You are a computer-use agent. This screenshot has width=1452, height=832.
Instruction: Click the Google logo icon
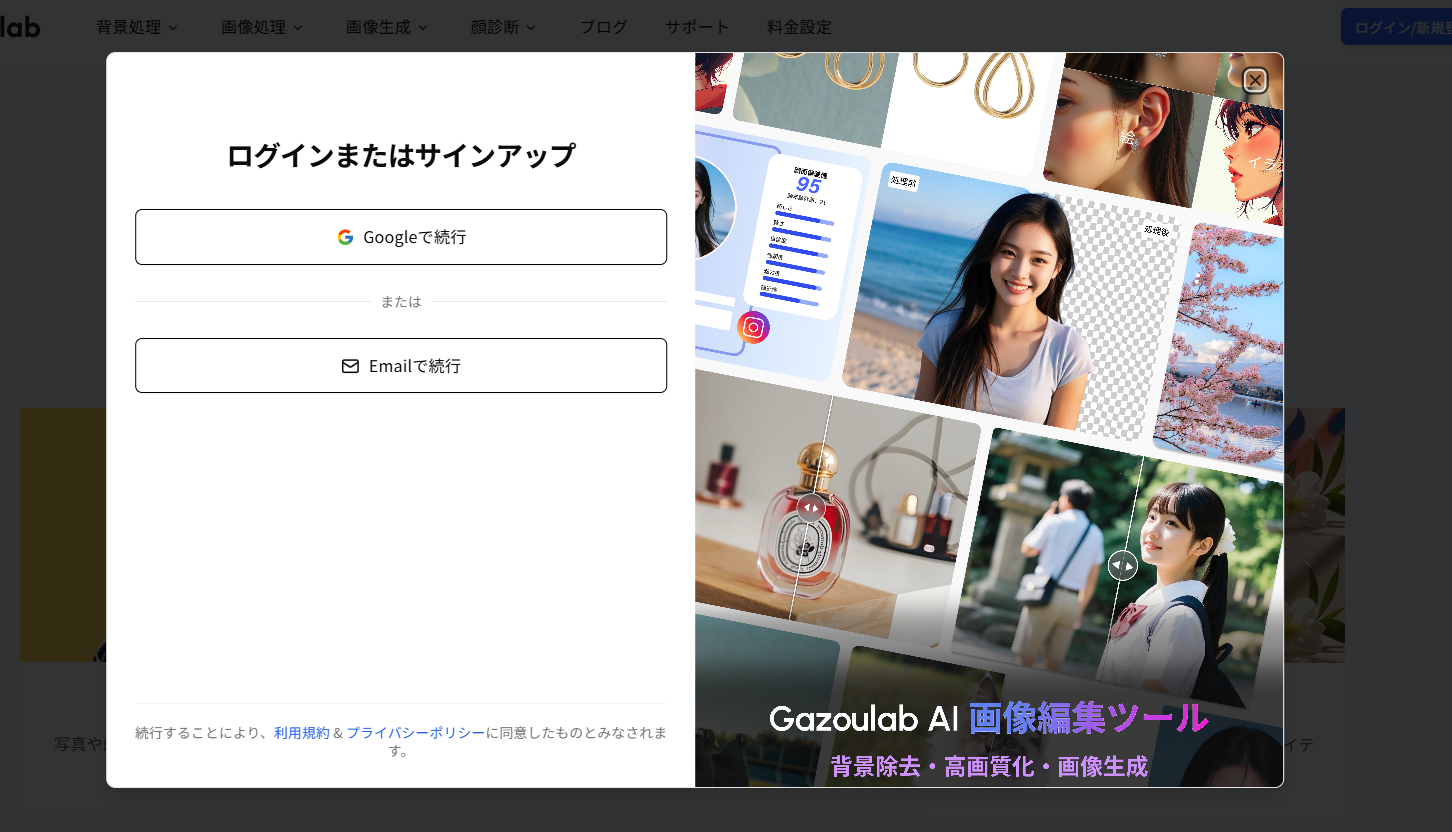point(345,237)
